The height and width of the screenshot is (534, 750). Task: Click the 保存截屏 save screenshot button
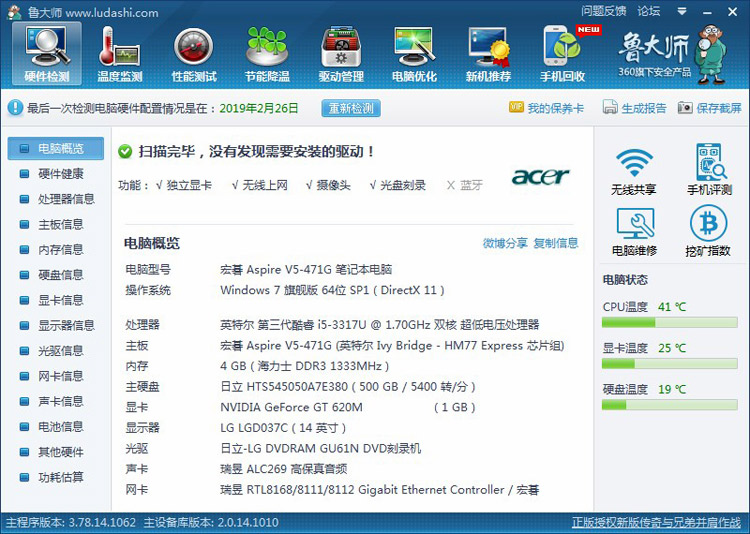(x=710, y=108)
